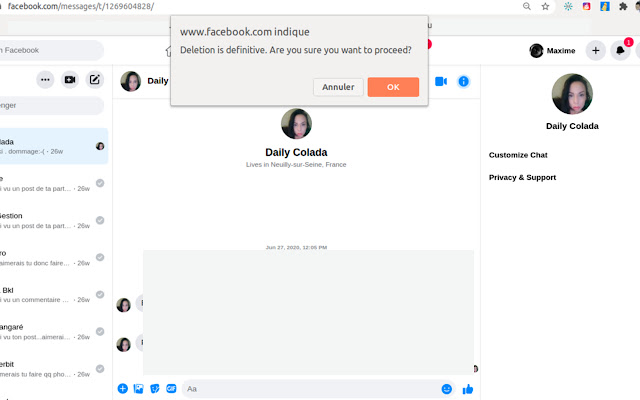
Task: Start a video call with Daily Colada
Action: pos(441,82)
